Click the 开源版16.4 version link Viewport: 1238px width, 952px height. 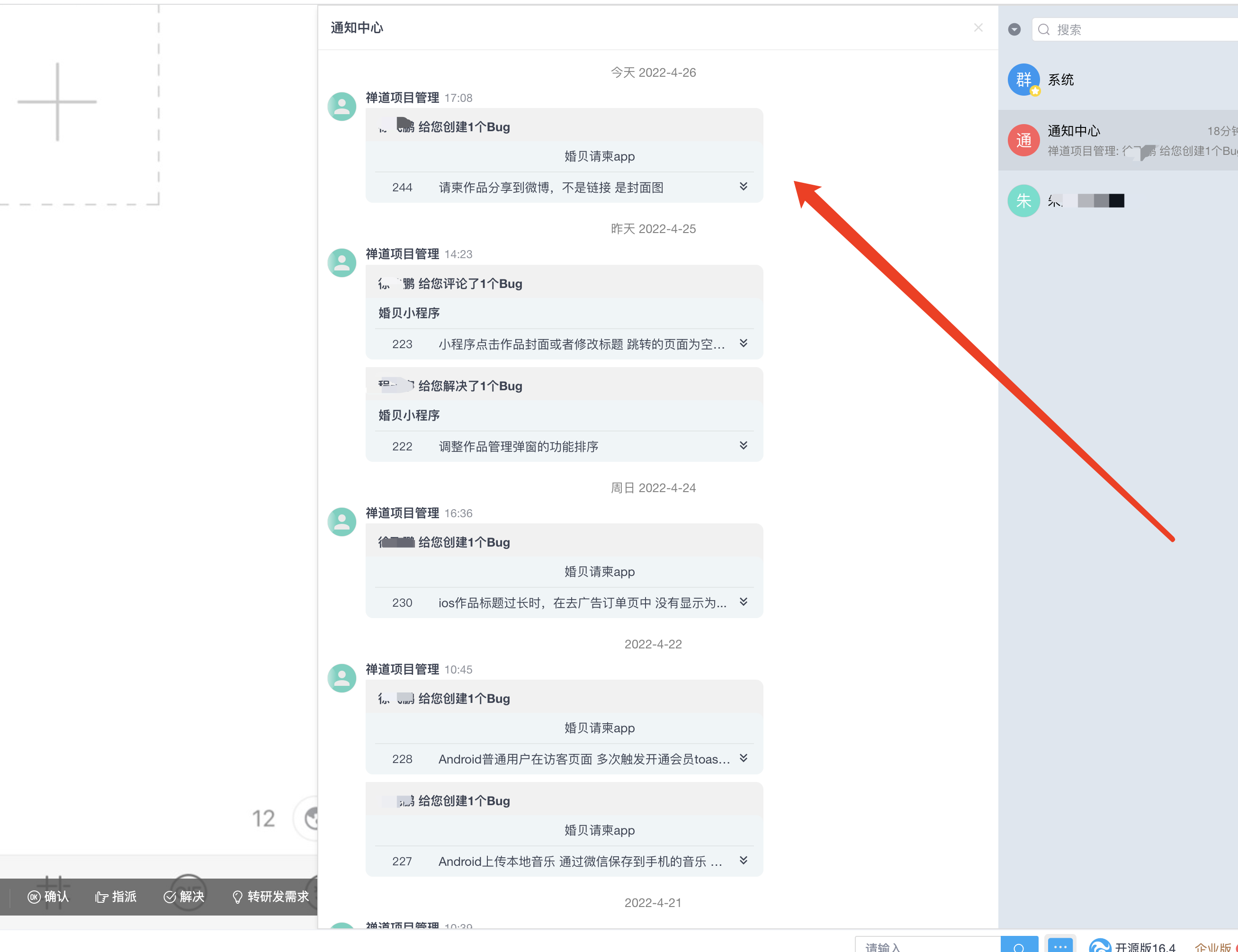[x=1145, y=946]
